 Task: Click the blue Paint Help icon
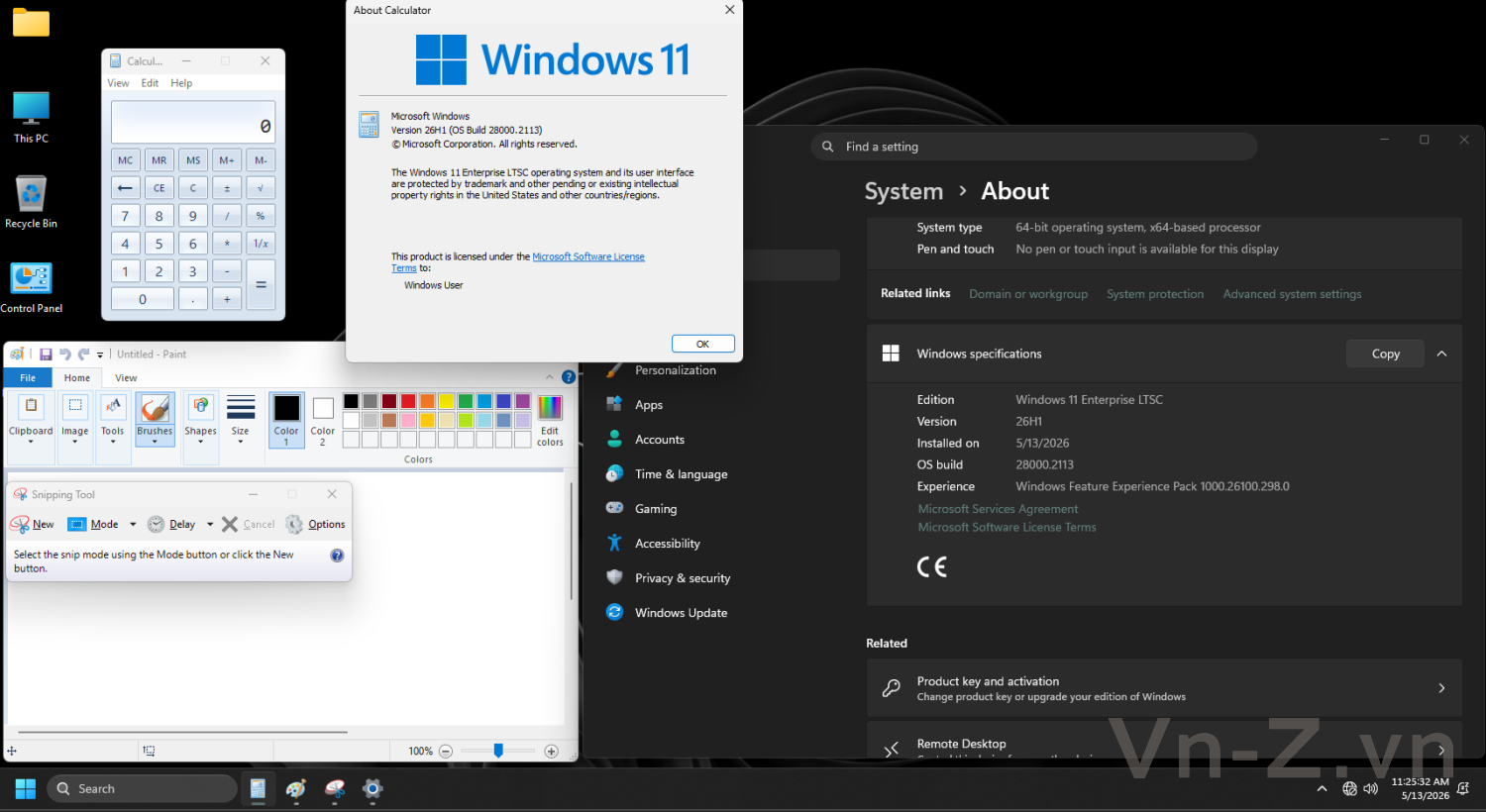569,377
